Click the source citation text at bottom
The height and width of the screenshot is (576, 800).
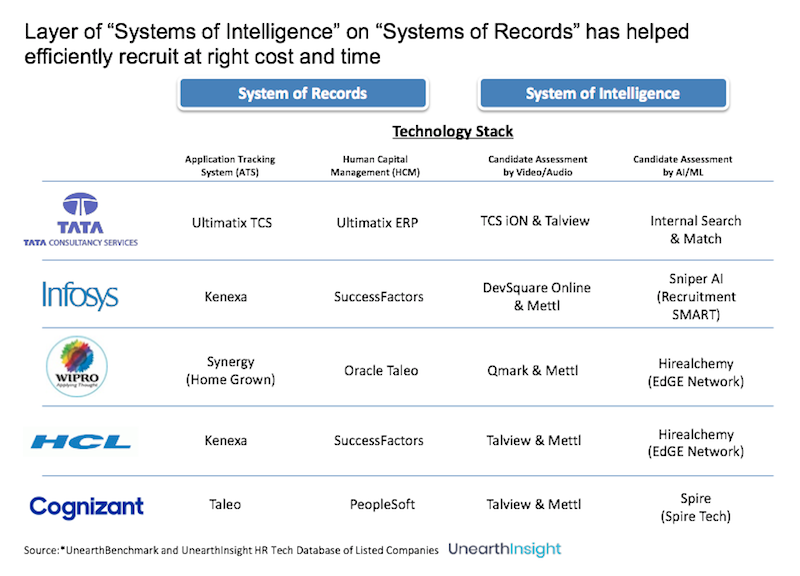pos(231,550)
